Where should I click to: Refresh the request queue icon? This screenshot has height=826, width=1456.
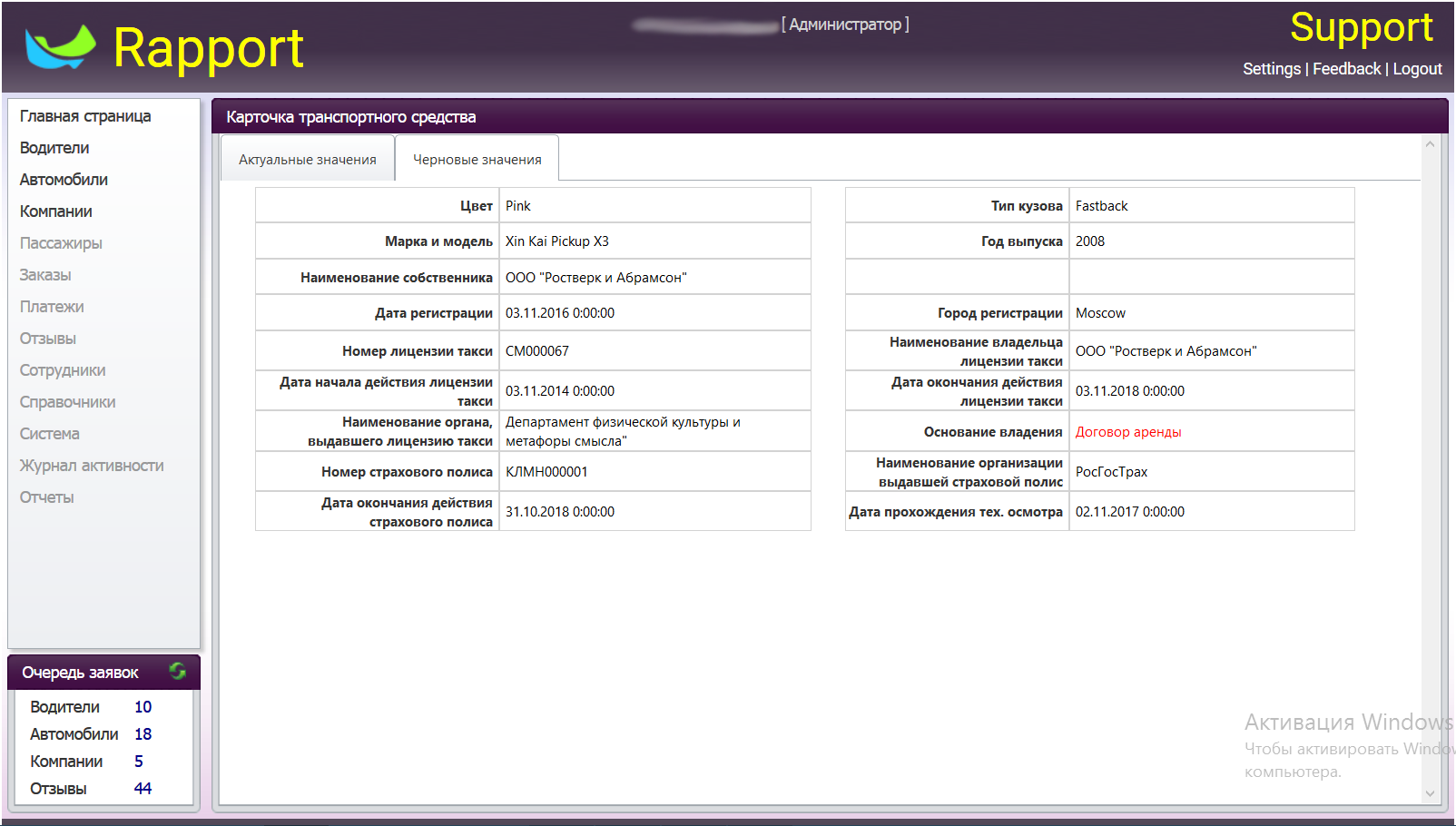(178, 671)
